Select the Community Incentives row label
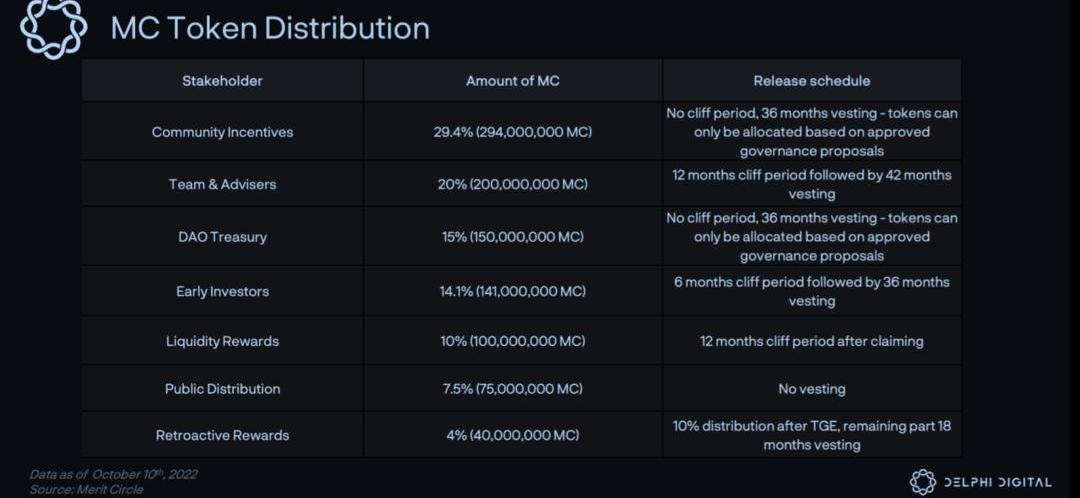 click(x=222, y=132)
